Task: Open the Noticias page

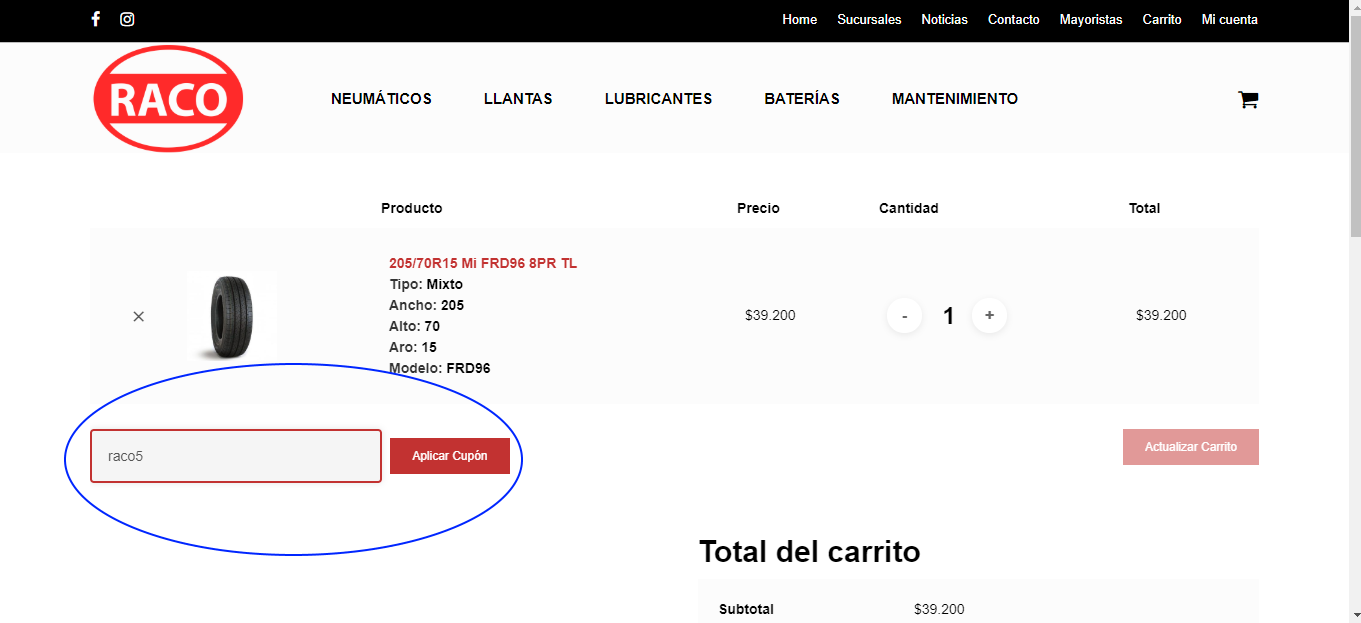Action: point(944,19)
